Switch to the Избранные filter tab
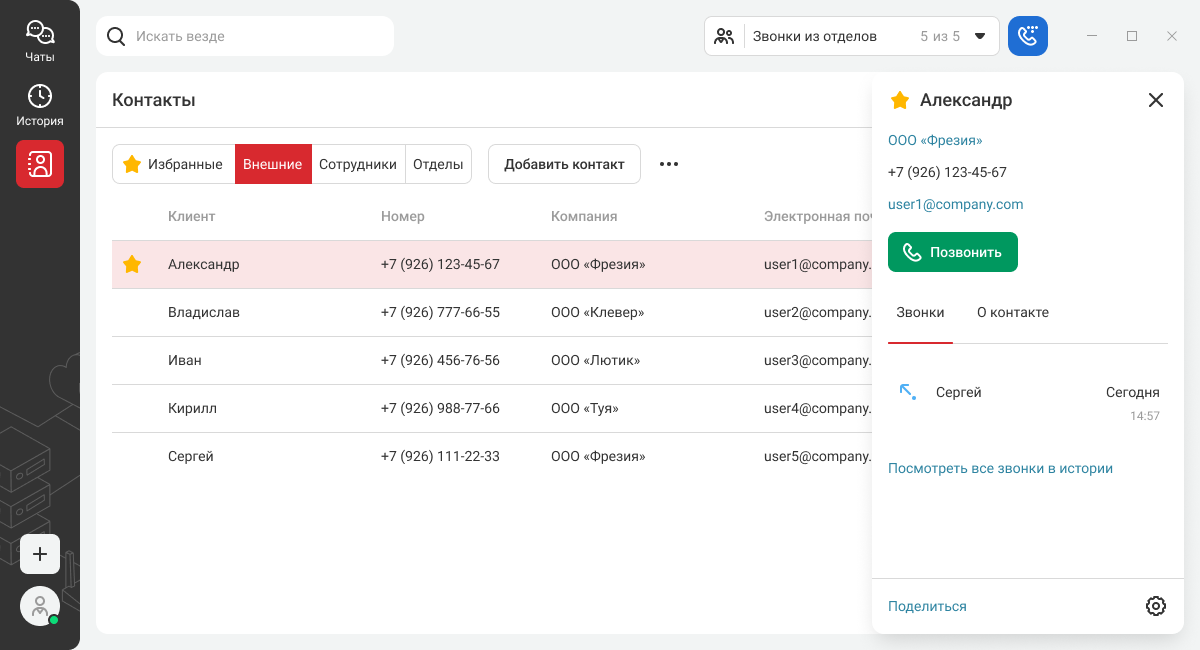The image size is (1200, 650). click(173, 164)
